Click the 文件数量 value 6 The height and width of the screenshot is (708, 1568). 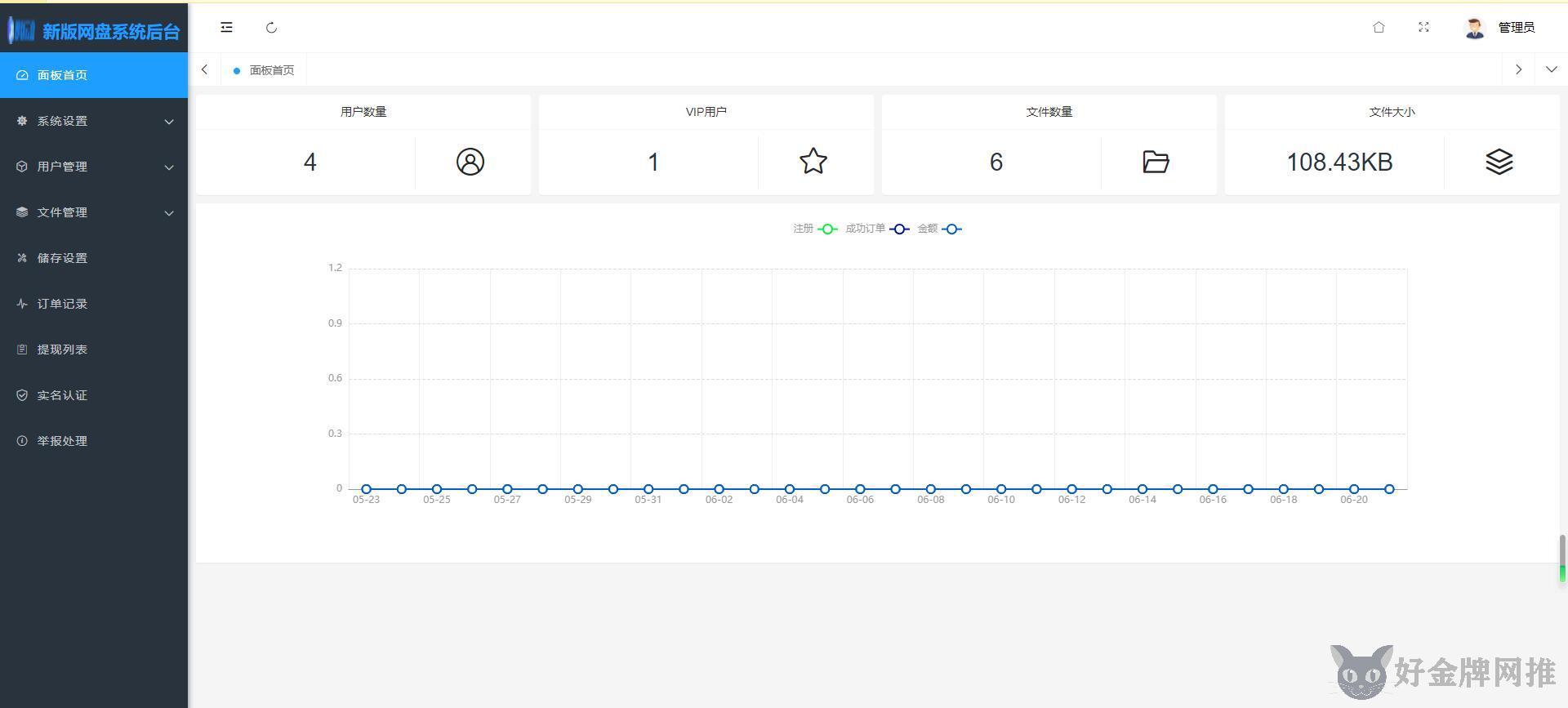[996, 163]
